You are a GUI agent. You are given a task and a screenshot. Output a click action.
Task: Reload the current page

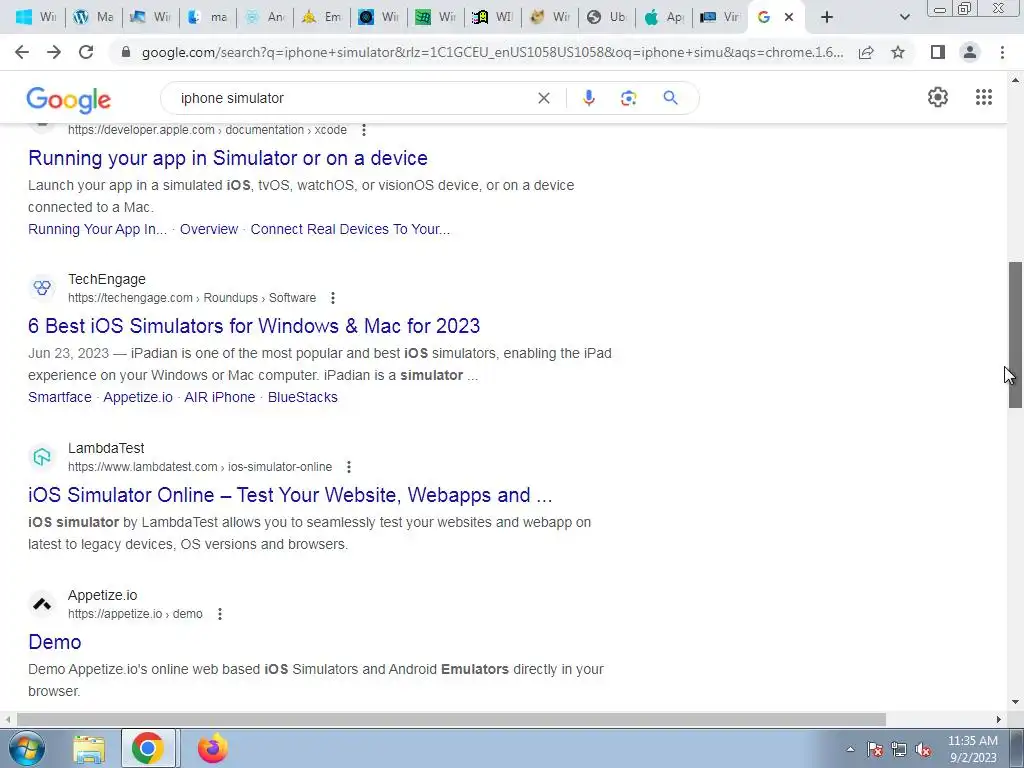click(86, 52)
